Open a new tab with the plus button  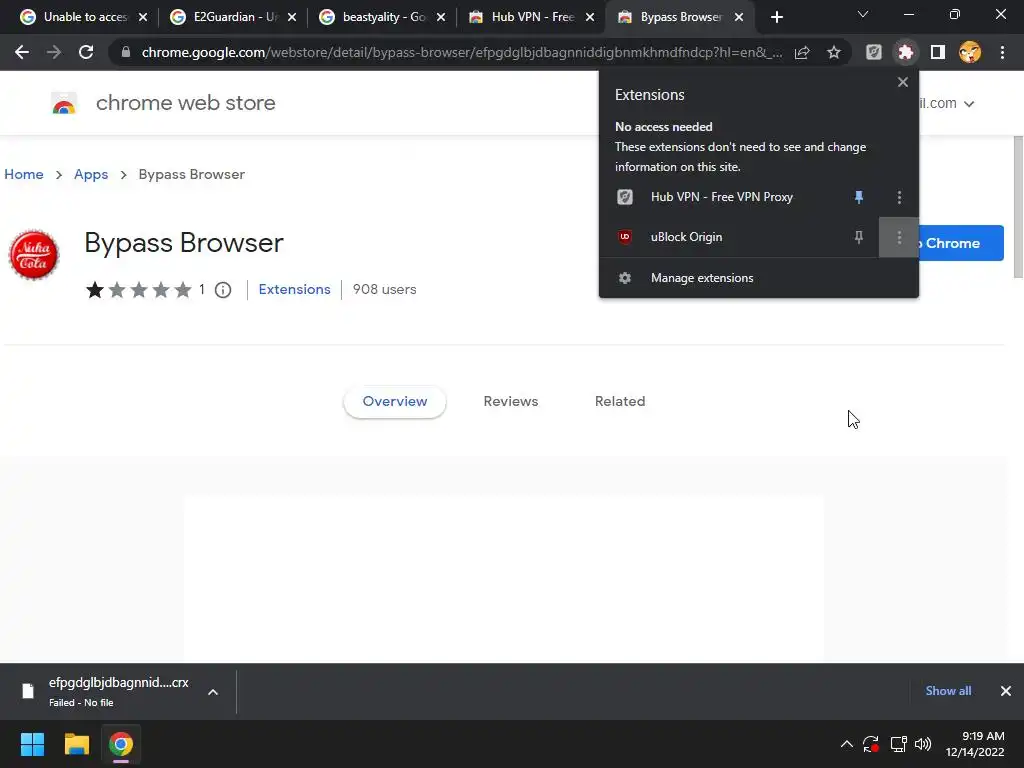[x=776, y=17]
